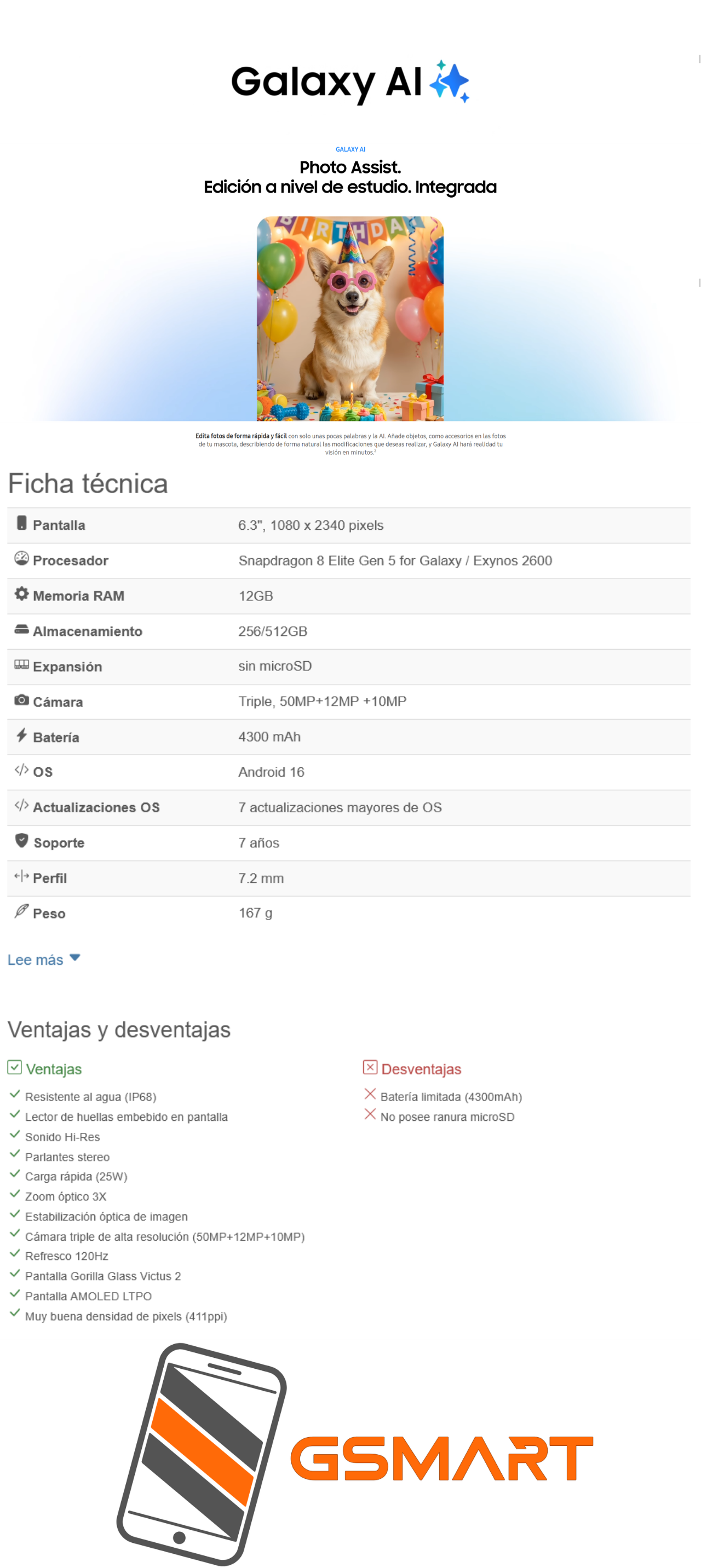701x1568 pixels.
Task: Click the Pantalla screen icon
Action: coord(21,523)
